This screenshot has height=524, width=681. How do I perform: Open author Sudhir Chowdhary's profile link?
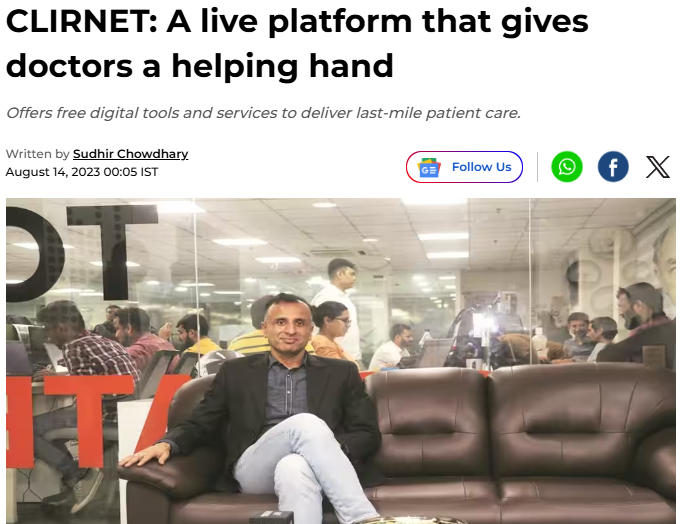point(130,154)
